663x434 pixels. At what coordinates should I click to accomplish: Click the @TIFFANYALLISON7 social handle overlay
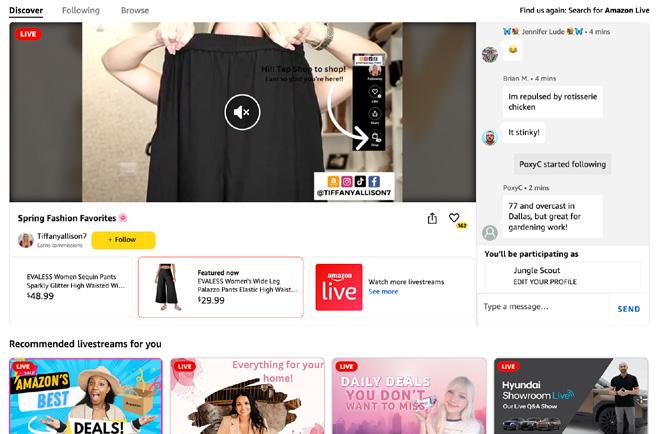(354, 193)
